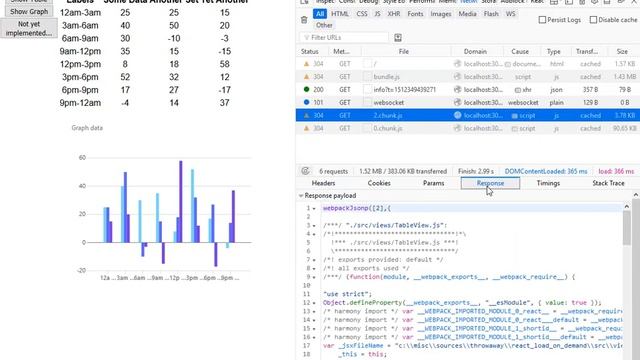
Task: Open the Params tab
Action: pos(433,183)
